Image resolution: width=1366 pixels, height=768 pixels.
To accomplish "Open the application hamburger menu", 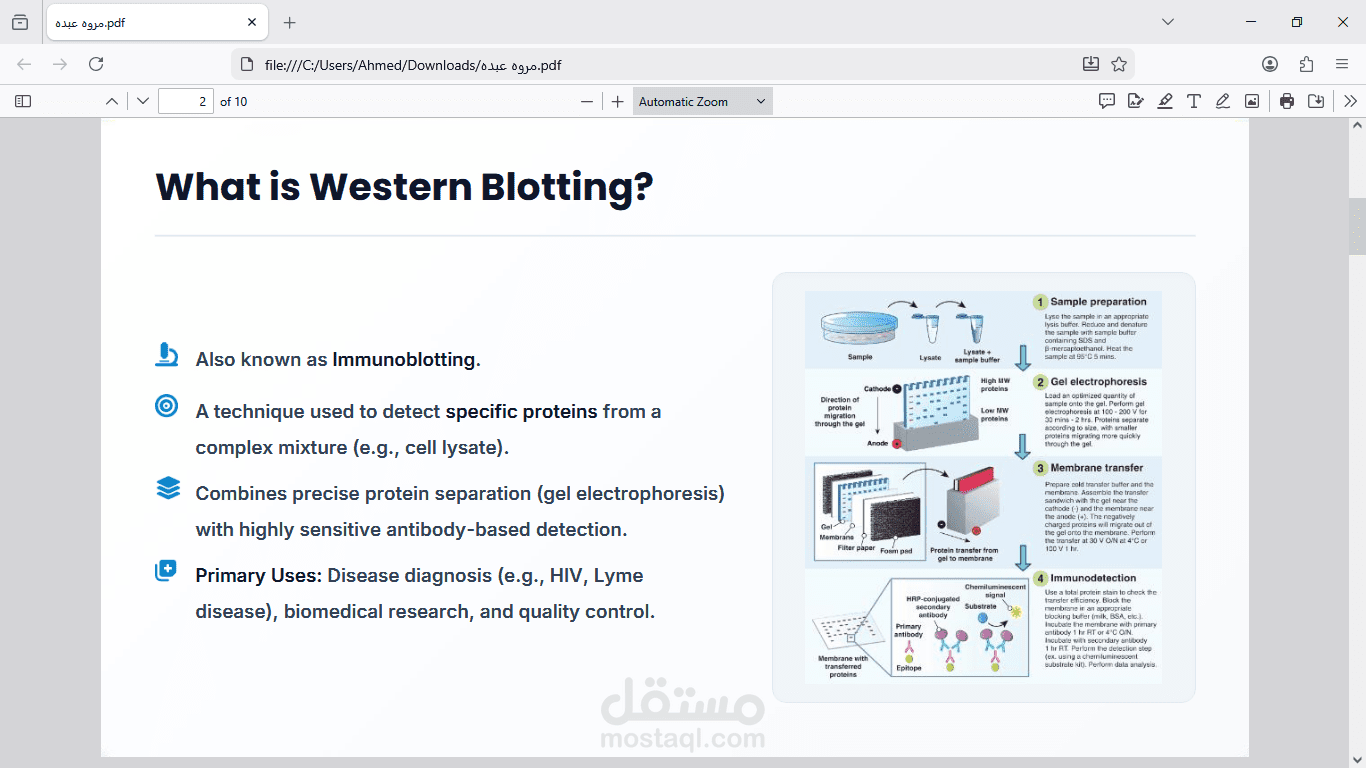I will (x=1342, y=64).
